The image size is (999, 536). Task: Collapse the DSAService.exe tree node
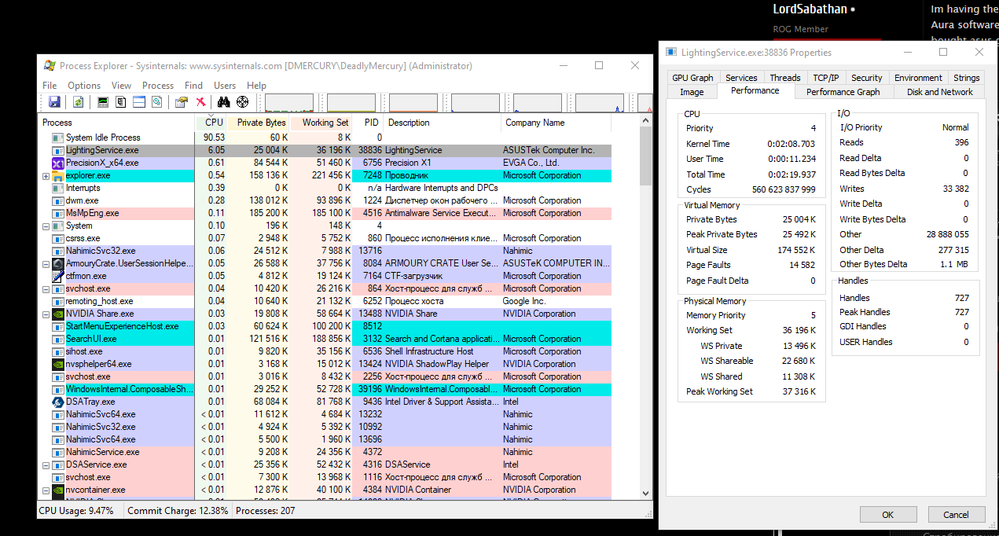(46, 465)
